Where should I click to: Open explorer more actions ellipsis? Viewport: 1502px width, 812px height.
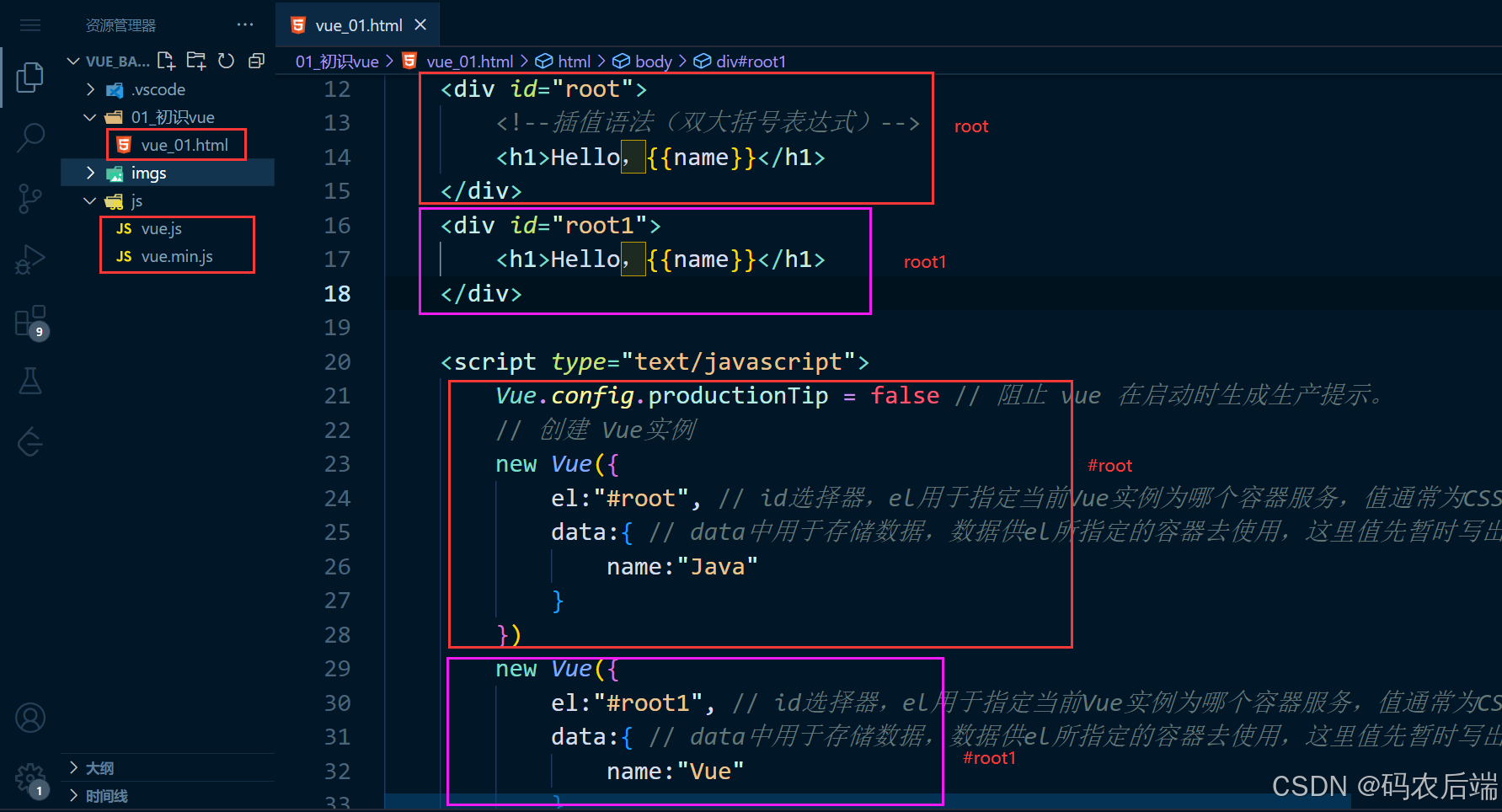click(x=245, y=24)
